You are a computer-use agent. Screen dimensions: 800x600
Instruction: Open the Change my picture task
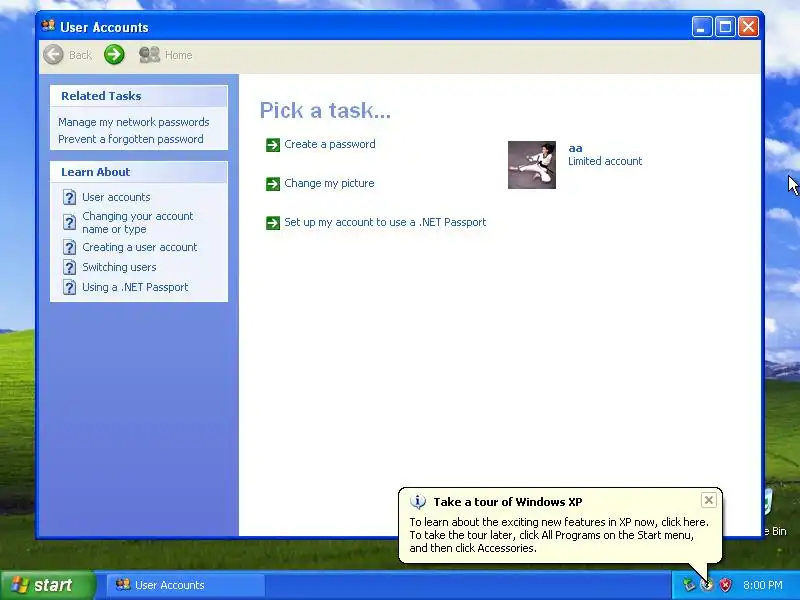coord(329,183)
